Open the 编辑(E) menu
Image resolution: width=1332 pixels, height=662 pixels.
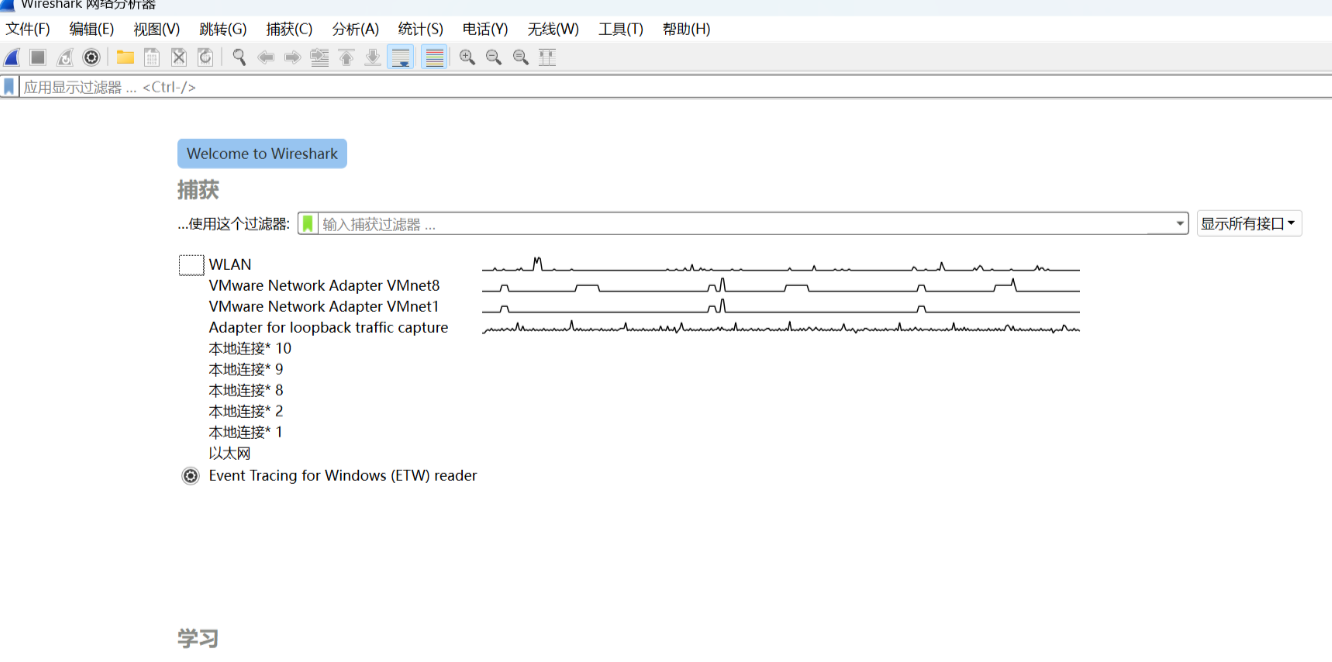(92, 29)
